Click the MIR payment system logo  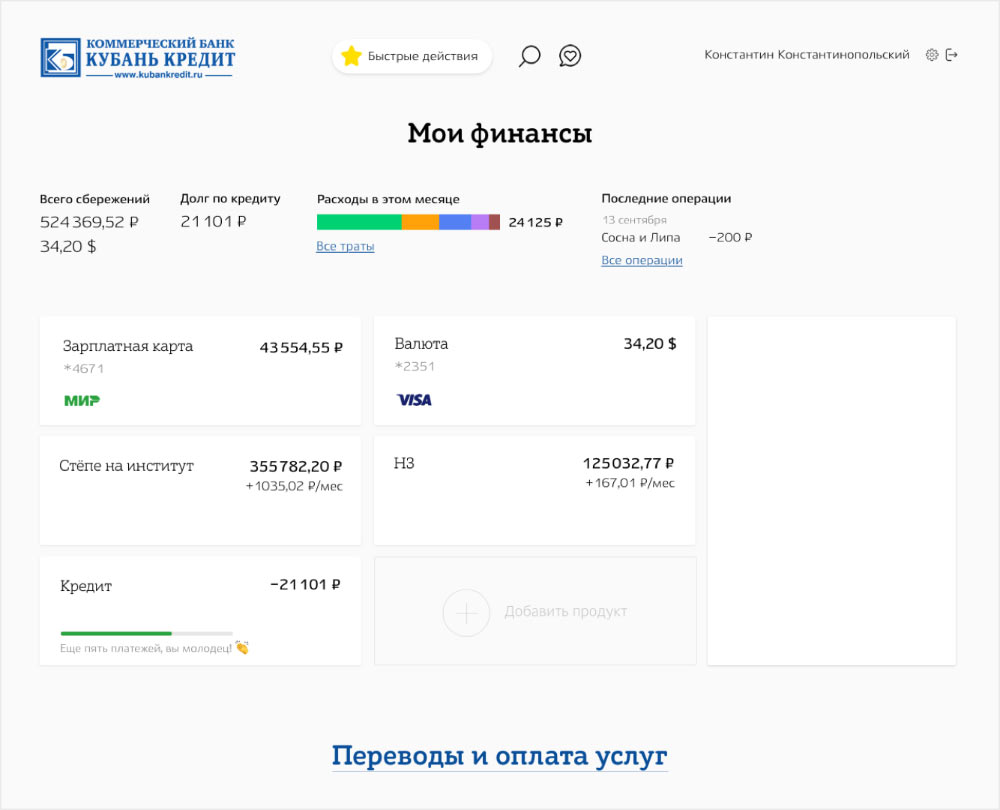click(82, 400)
